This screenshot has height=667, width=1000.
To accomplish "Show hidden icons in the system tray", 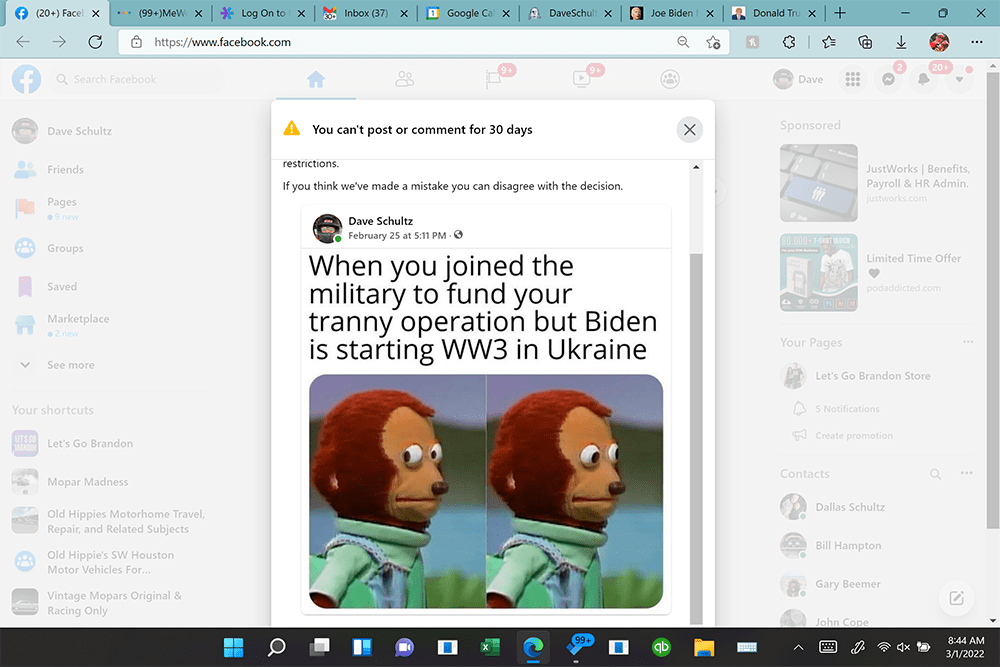I will (798, 647).
